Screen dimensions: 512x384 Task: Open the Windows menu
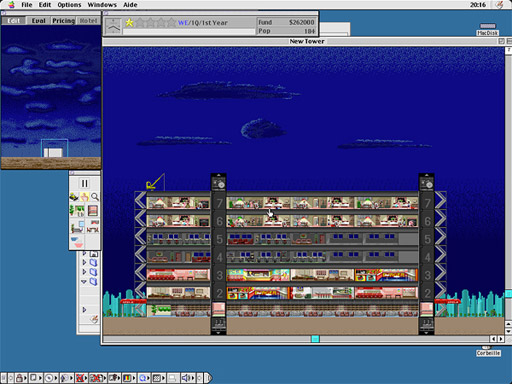102,5
